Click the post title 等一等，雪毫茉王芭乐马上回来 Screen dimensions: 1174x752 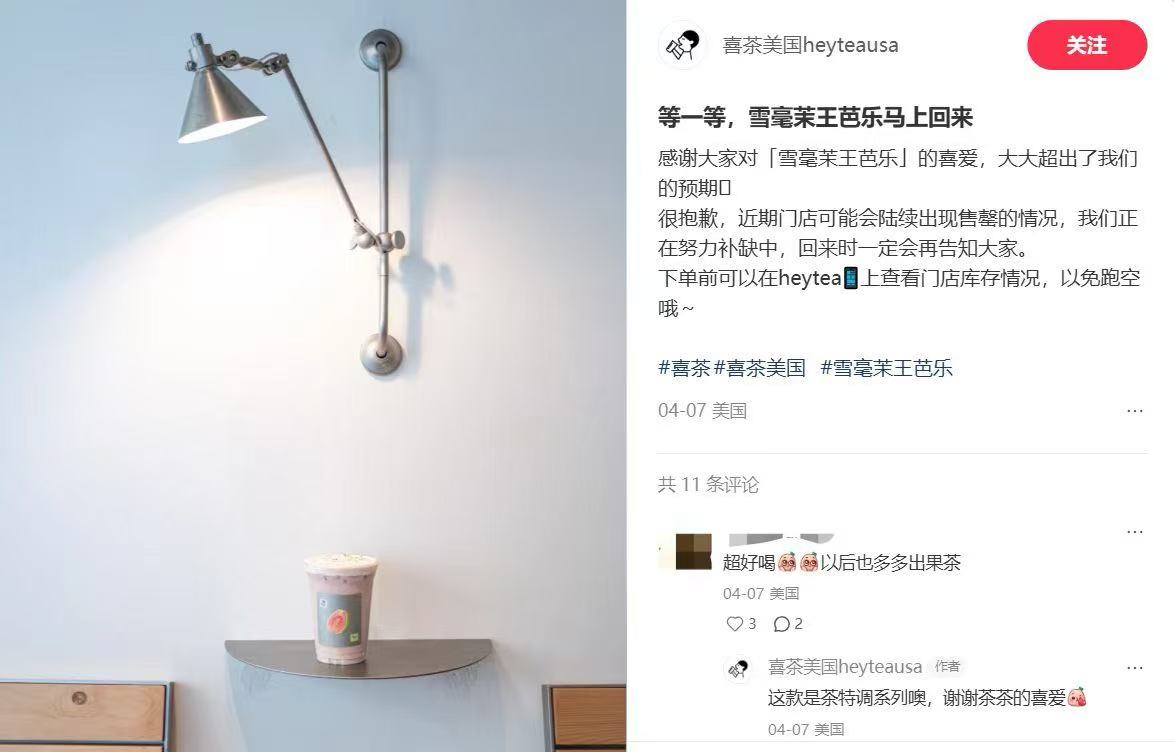[x=815, y=118]
